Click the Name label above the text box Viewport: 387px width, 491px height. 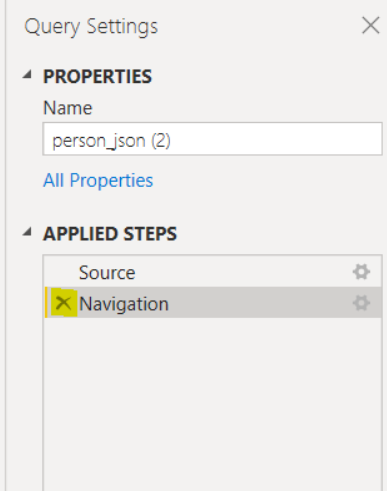pyautogui.click(x=68, y=108)
